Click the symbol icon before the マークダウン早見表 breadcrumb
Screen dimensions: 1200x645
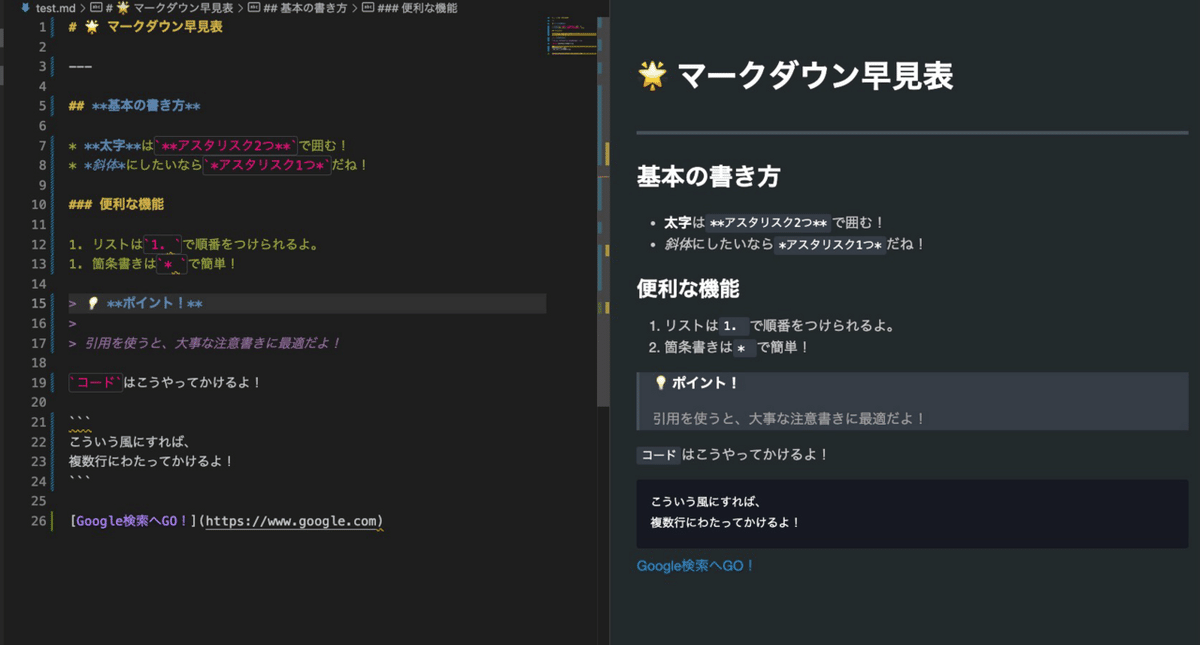point(97,8)
